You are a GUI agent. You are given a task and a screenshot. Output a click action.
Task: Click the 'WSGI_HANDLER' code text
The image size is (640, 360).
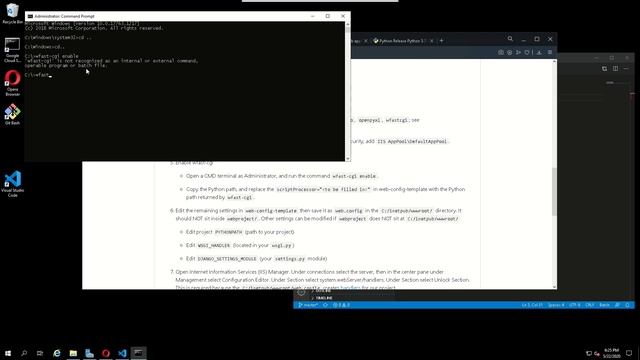pos(214,246)
